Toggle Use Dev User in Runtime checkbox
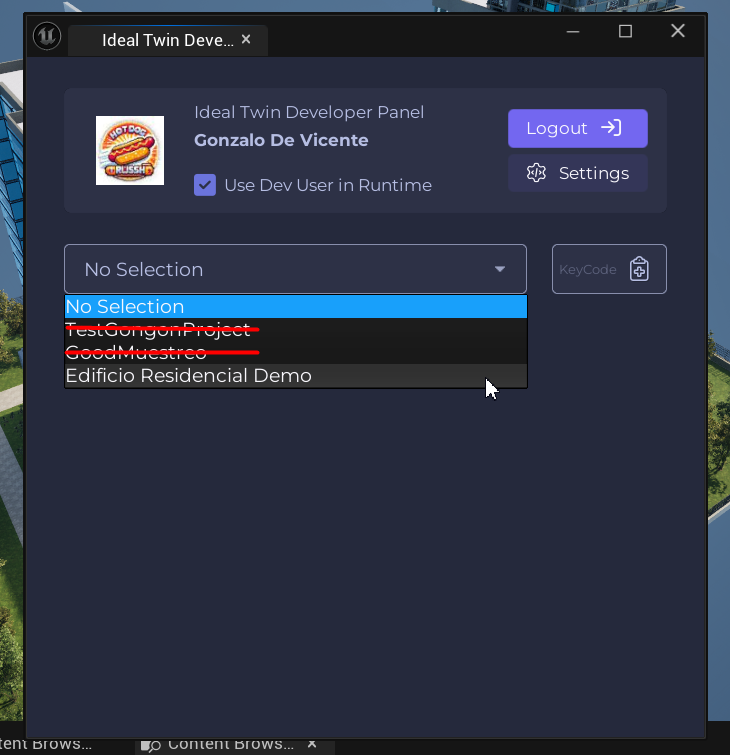The image size is (730, 755). point(205,185)
